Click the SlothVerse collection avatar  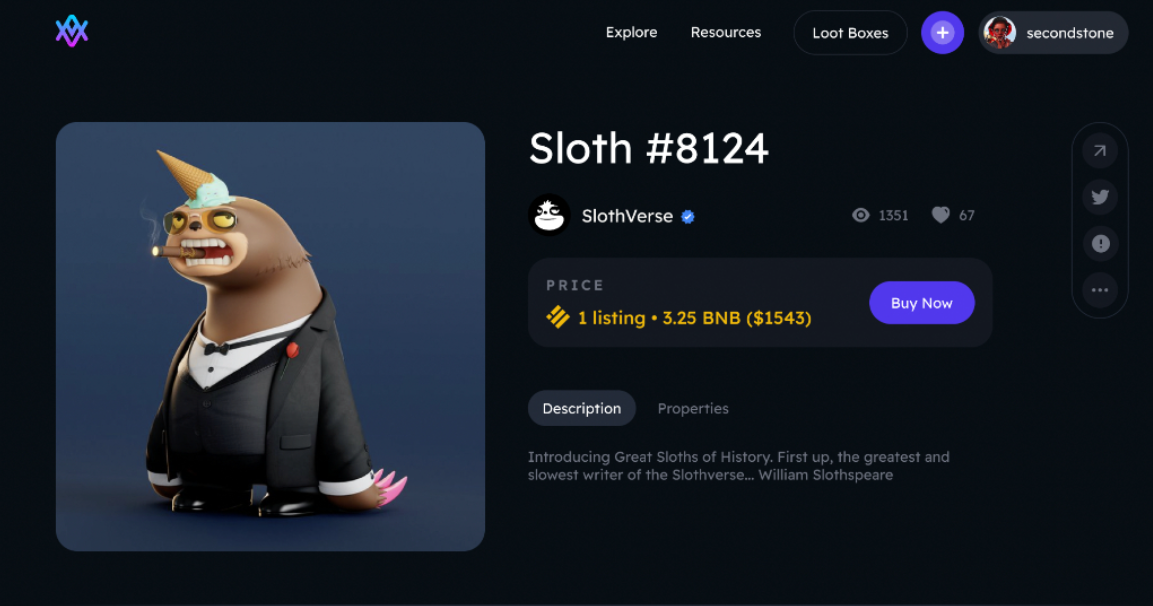(x=549, y=215)
